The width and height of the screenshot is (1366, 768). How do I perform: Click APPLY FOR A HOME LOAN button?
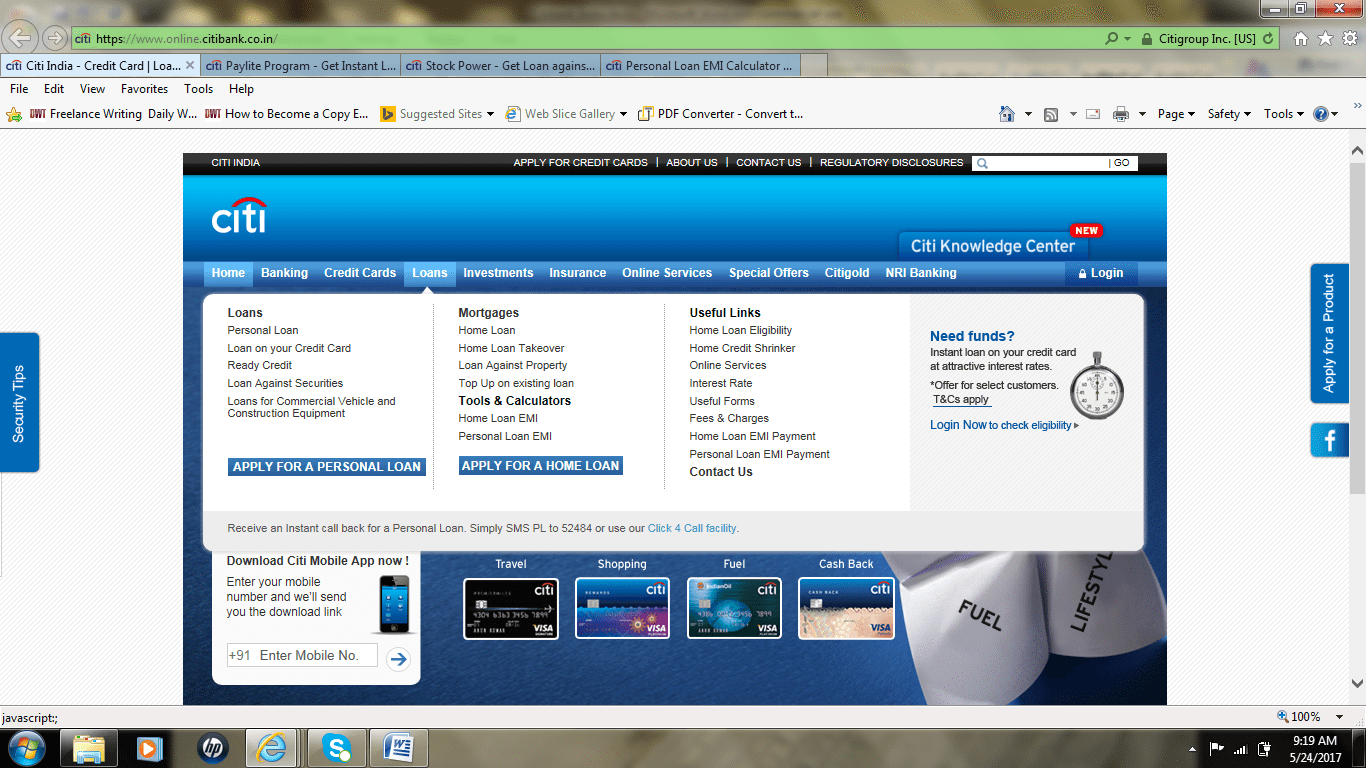(541, 466)
